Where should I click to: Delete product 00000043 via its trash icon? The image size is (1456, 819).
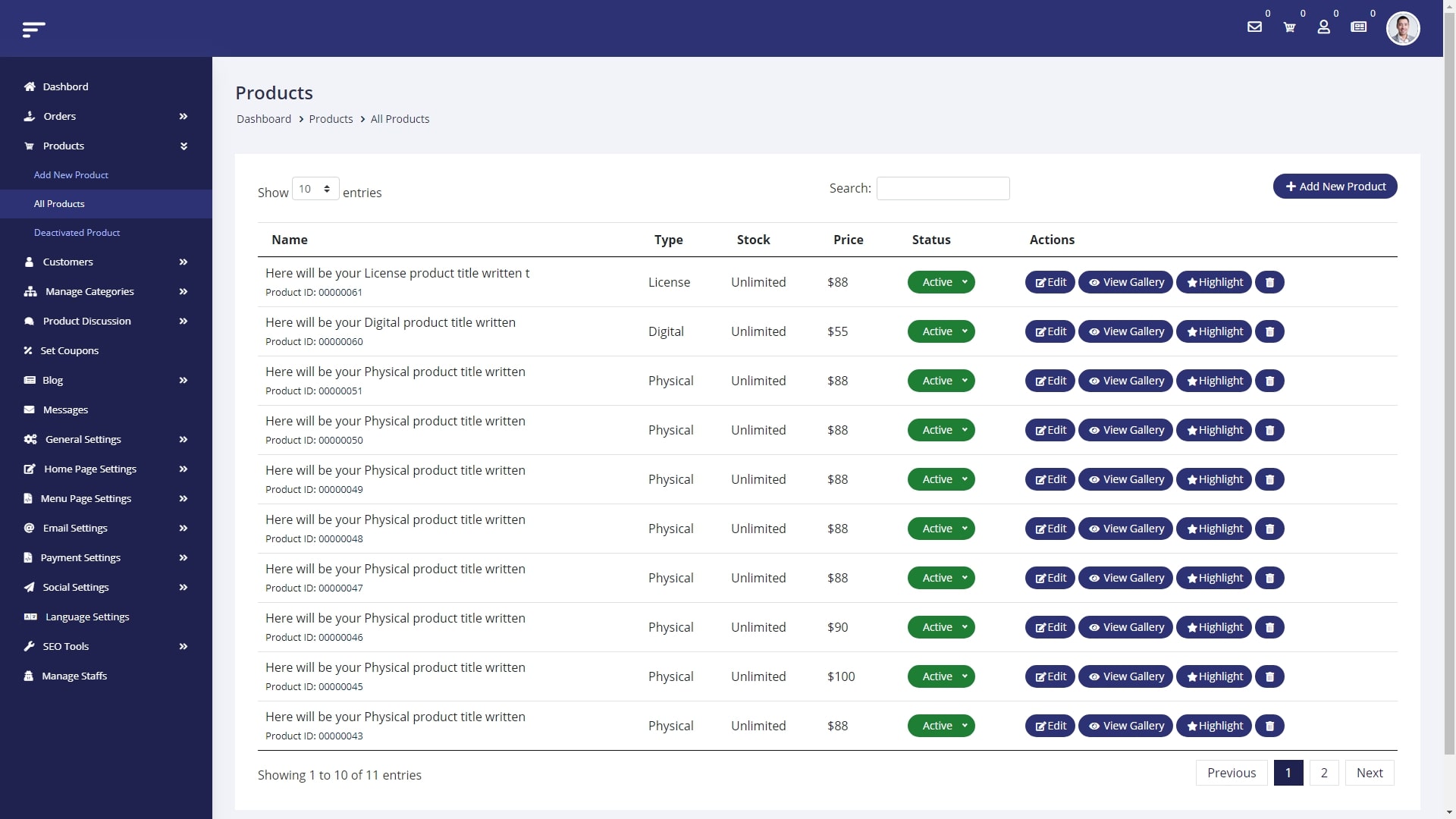(x=1269, y=726)
